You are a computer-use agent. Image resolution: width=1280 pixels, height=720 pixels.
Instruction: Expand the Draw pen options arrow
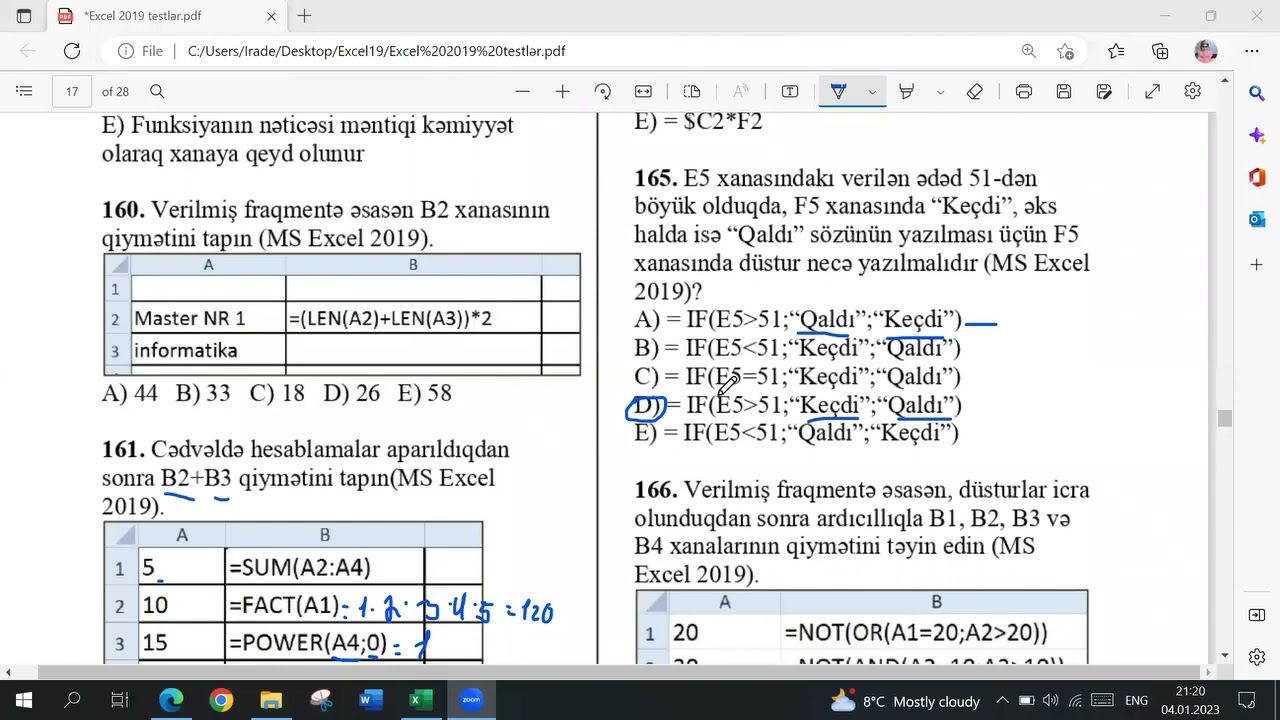[872, 92]
